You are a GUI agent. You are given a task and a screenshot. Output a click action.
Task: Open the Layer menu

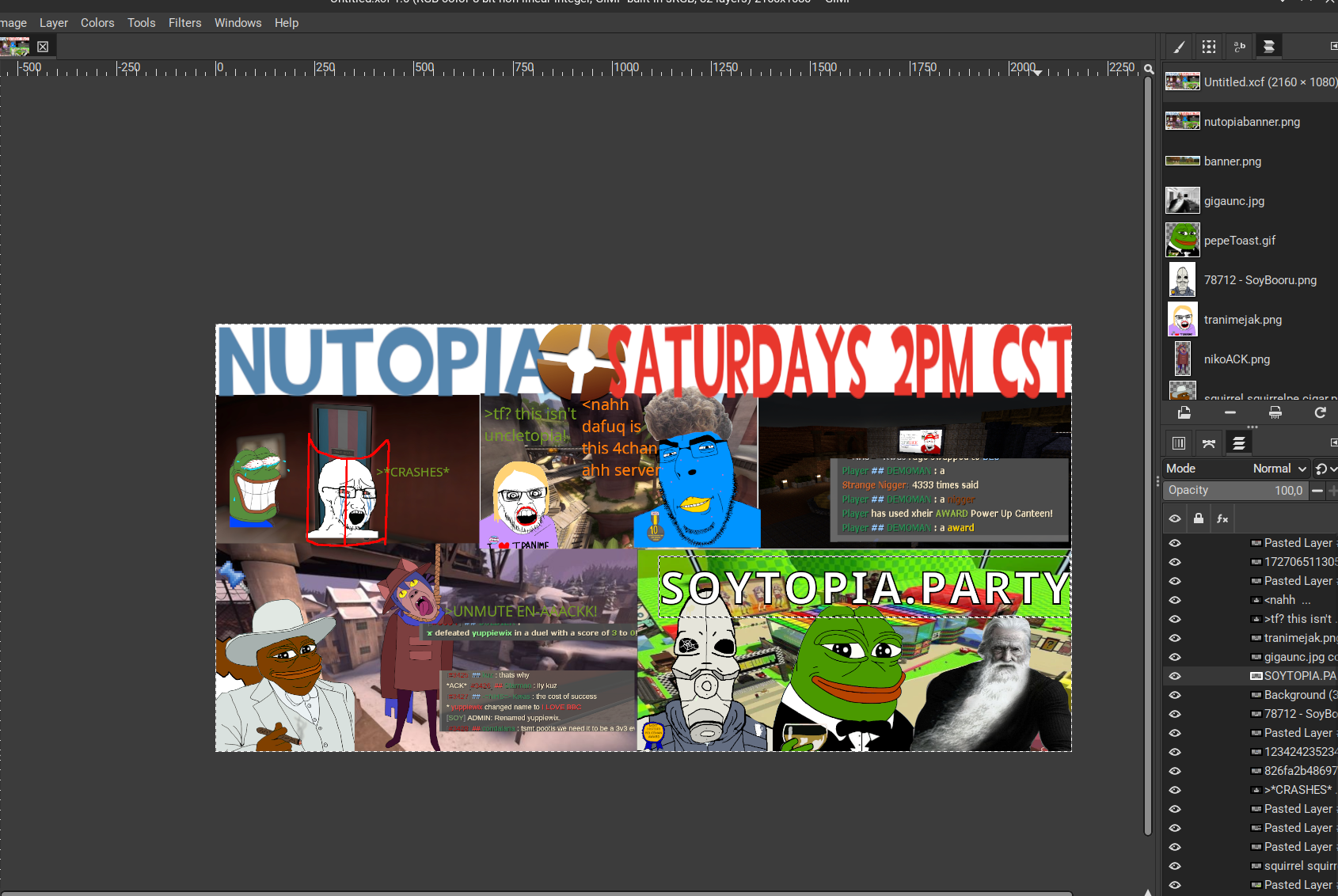(54, 23)
